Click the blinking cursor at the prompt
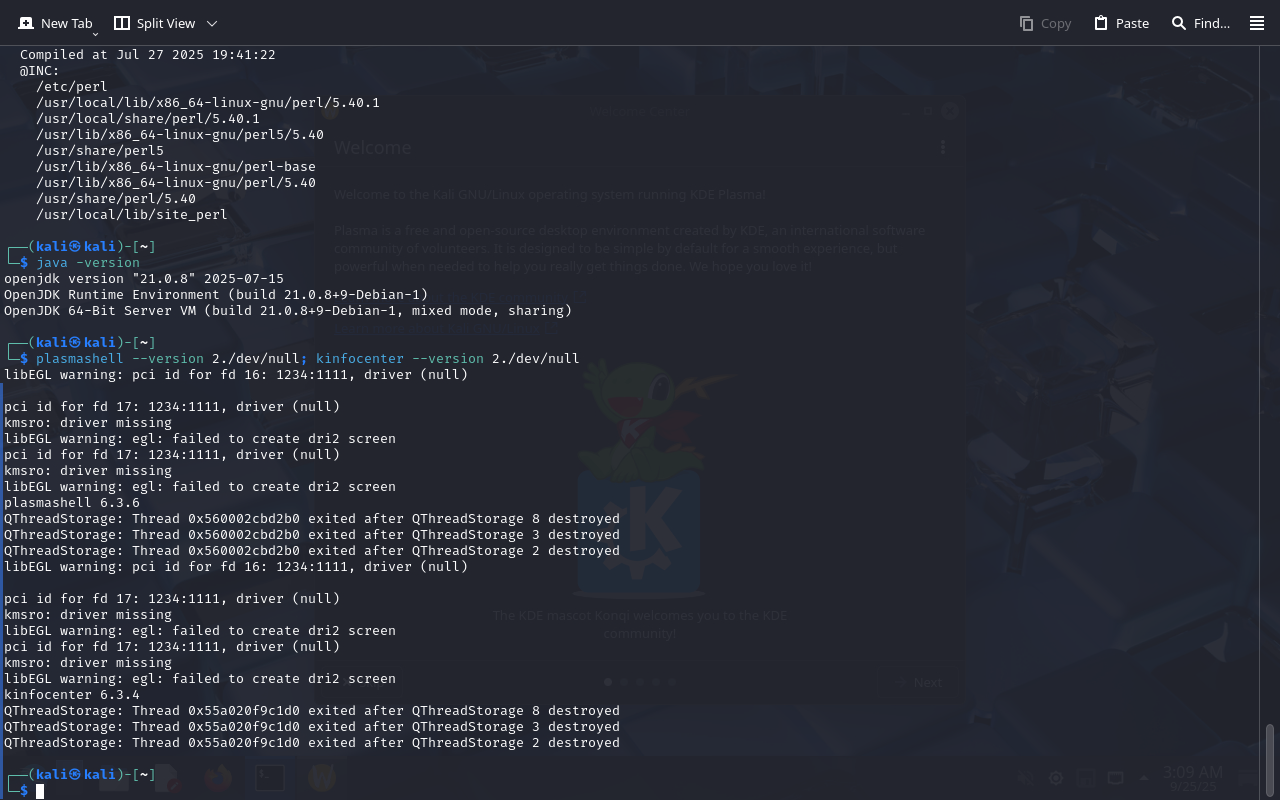Viewport: 1280px width, 800px height. [40, 791]
